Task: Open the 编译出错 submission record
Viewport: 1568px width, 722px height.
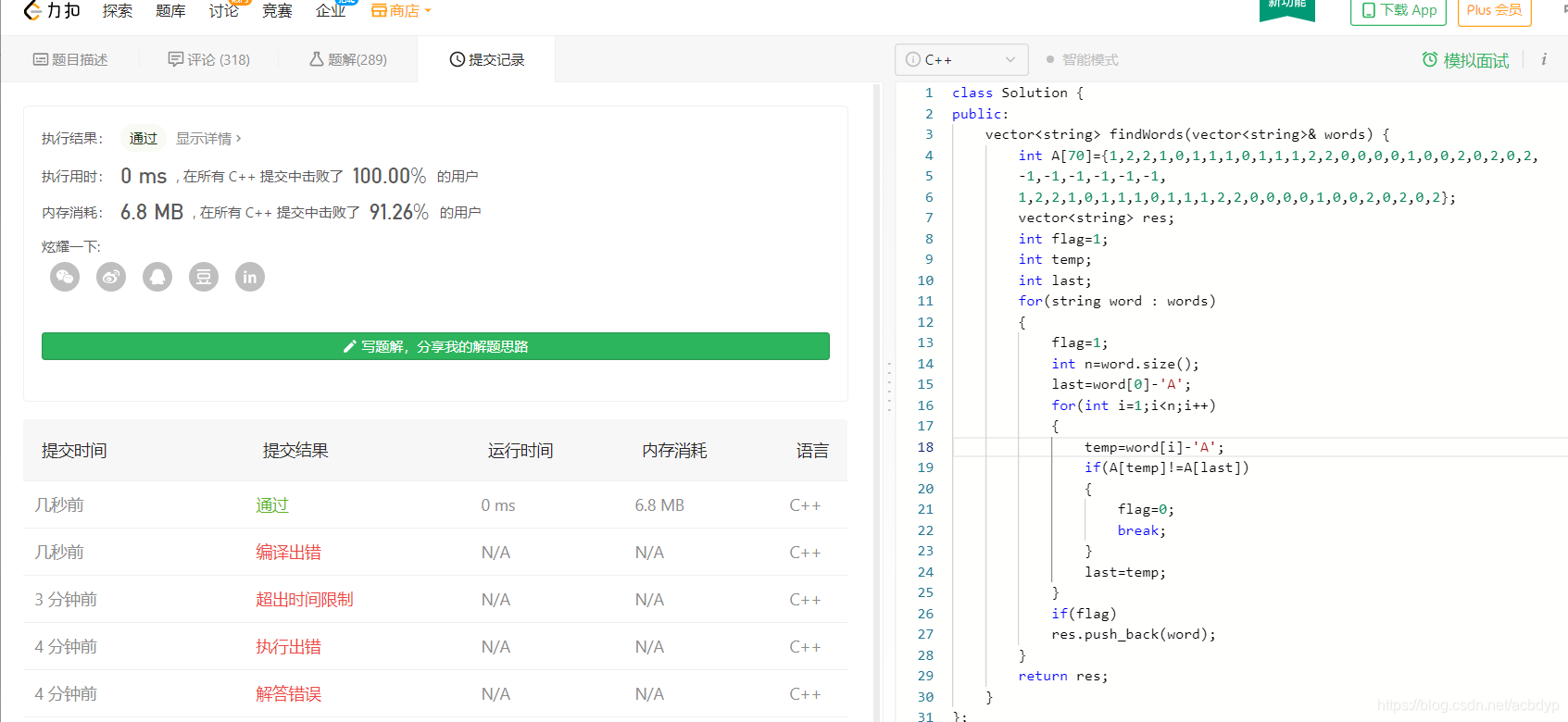Action: coord(288,553)
